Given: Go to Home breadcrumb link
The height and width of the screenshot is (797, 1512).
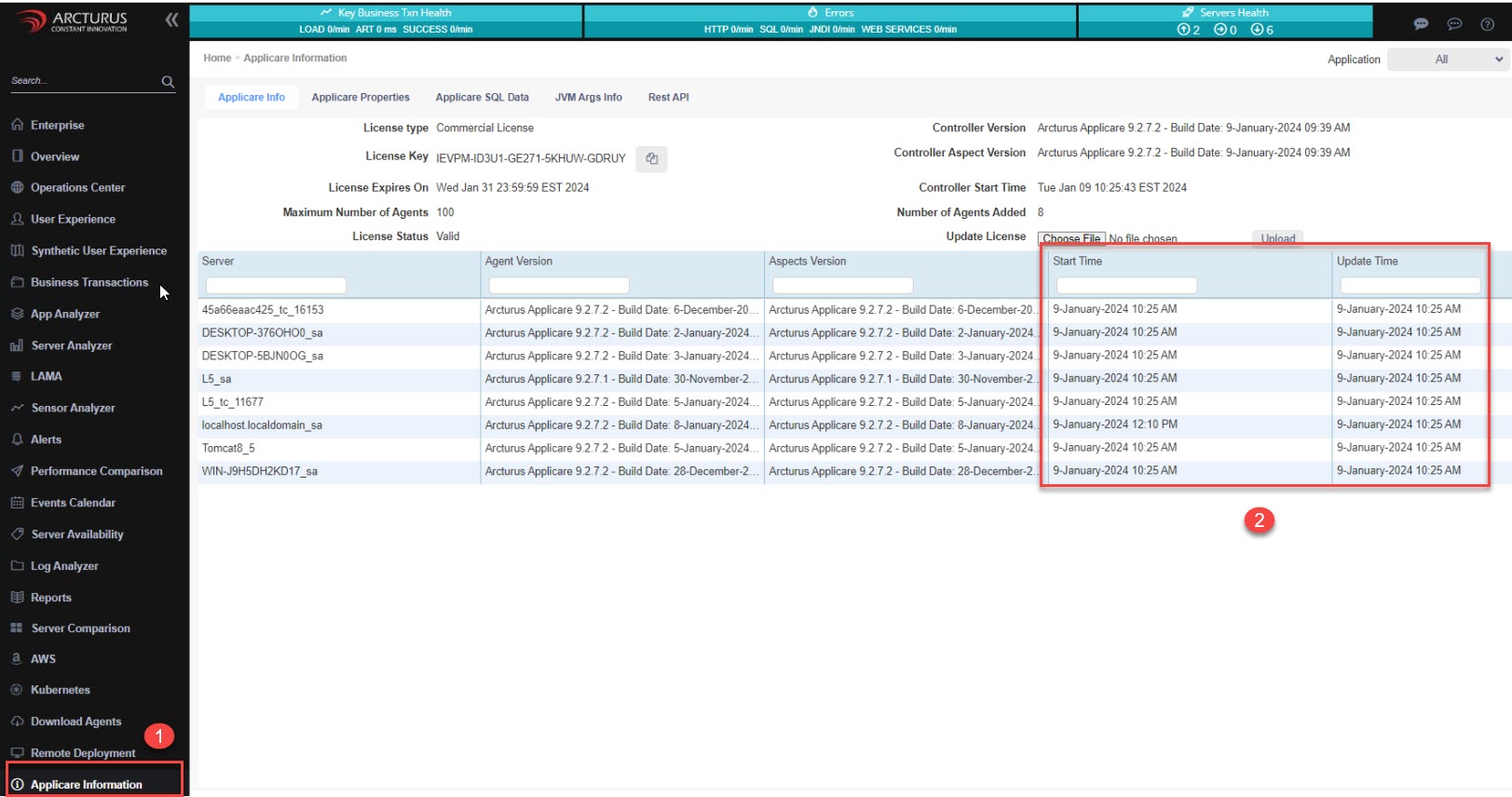Looking at the screenshot, I should pyautogui.click(x=217, y=58).
